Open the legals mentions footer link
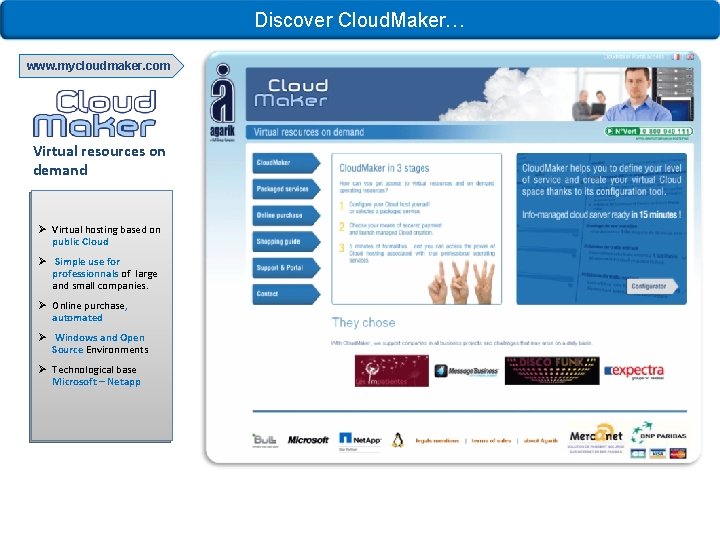The height and width of the screenshot is (540, 720). click(437, 440)
